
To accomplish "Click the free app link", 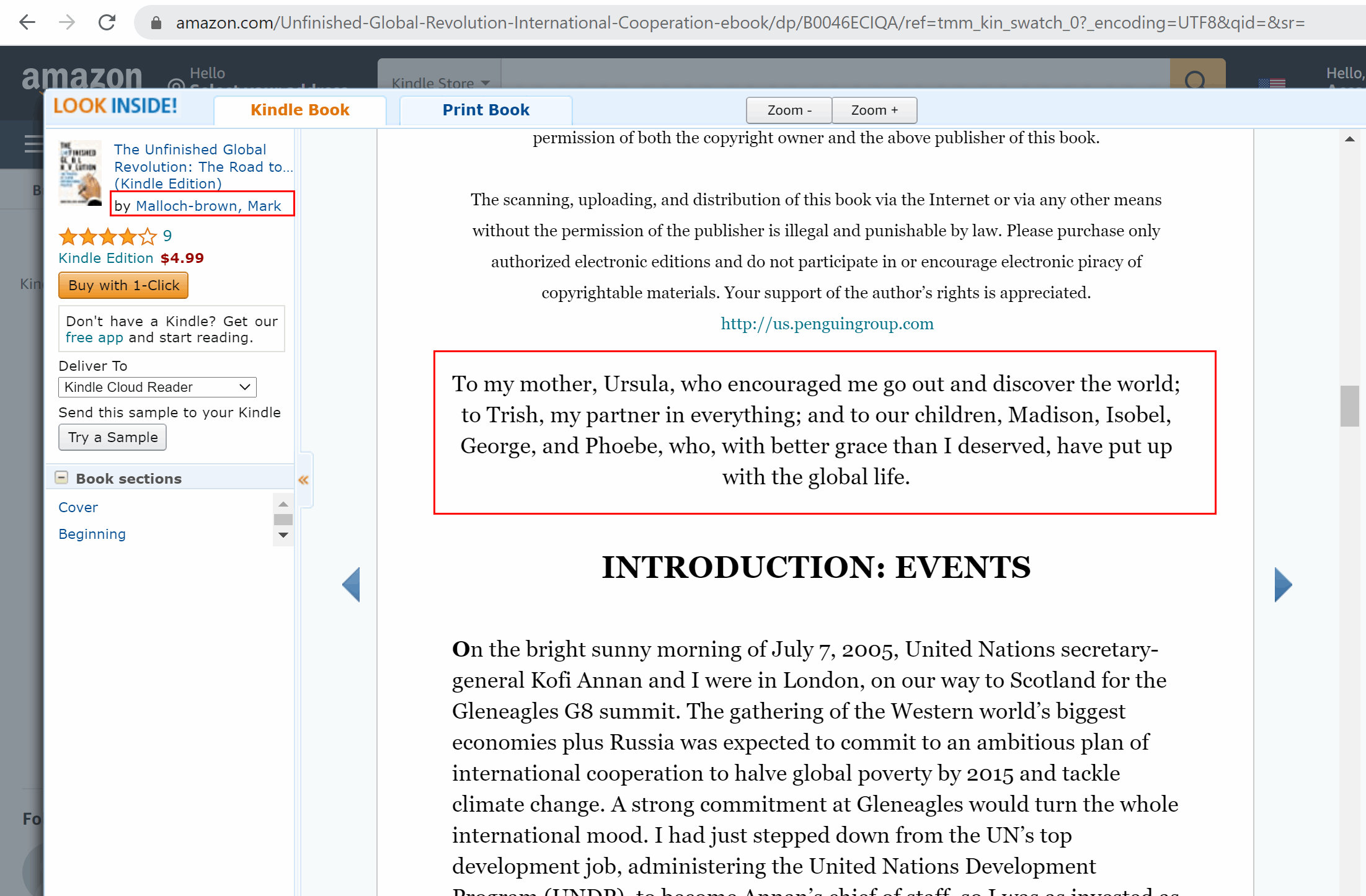I will click(94, 337).
